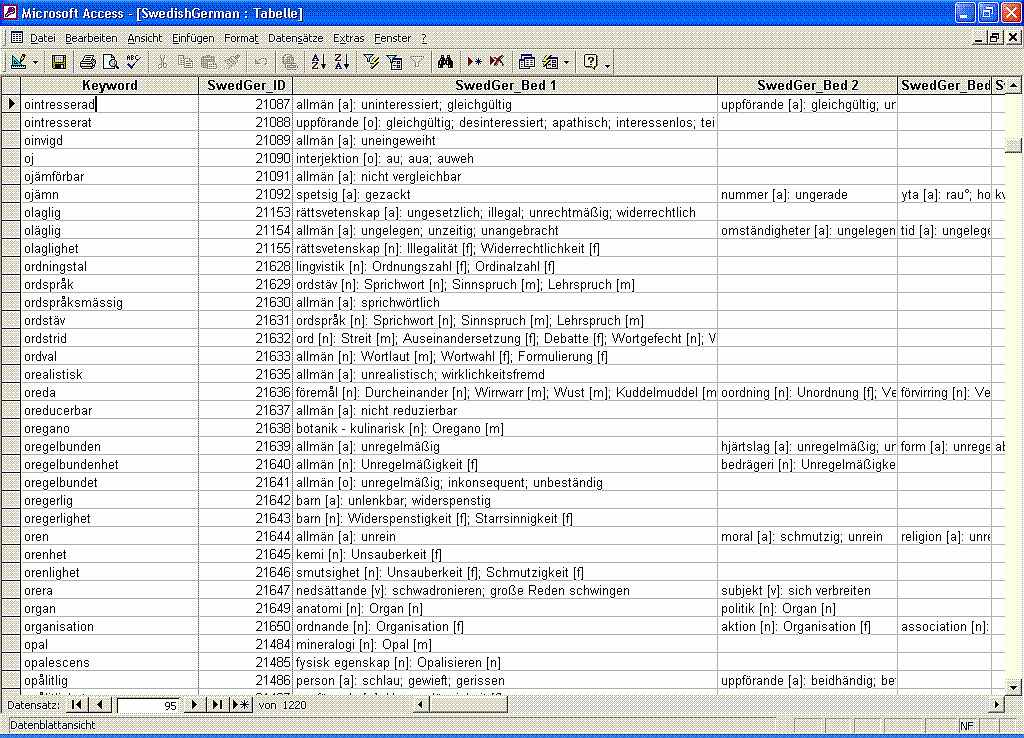Select the SwedGer_Bed 1 column header
The width and height of the screenshot is (1024, 738).
[505, 85]
